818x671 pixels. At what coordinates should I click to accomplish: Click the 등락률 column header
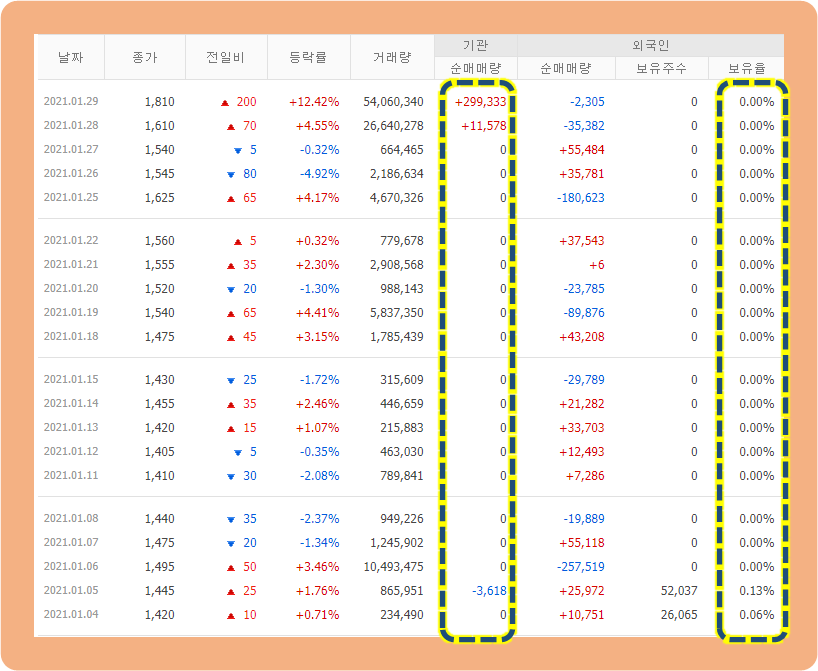(x=308, y=57)
